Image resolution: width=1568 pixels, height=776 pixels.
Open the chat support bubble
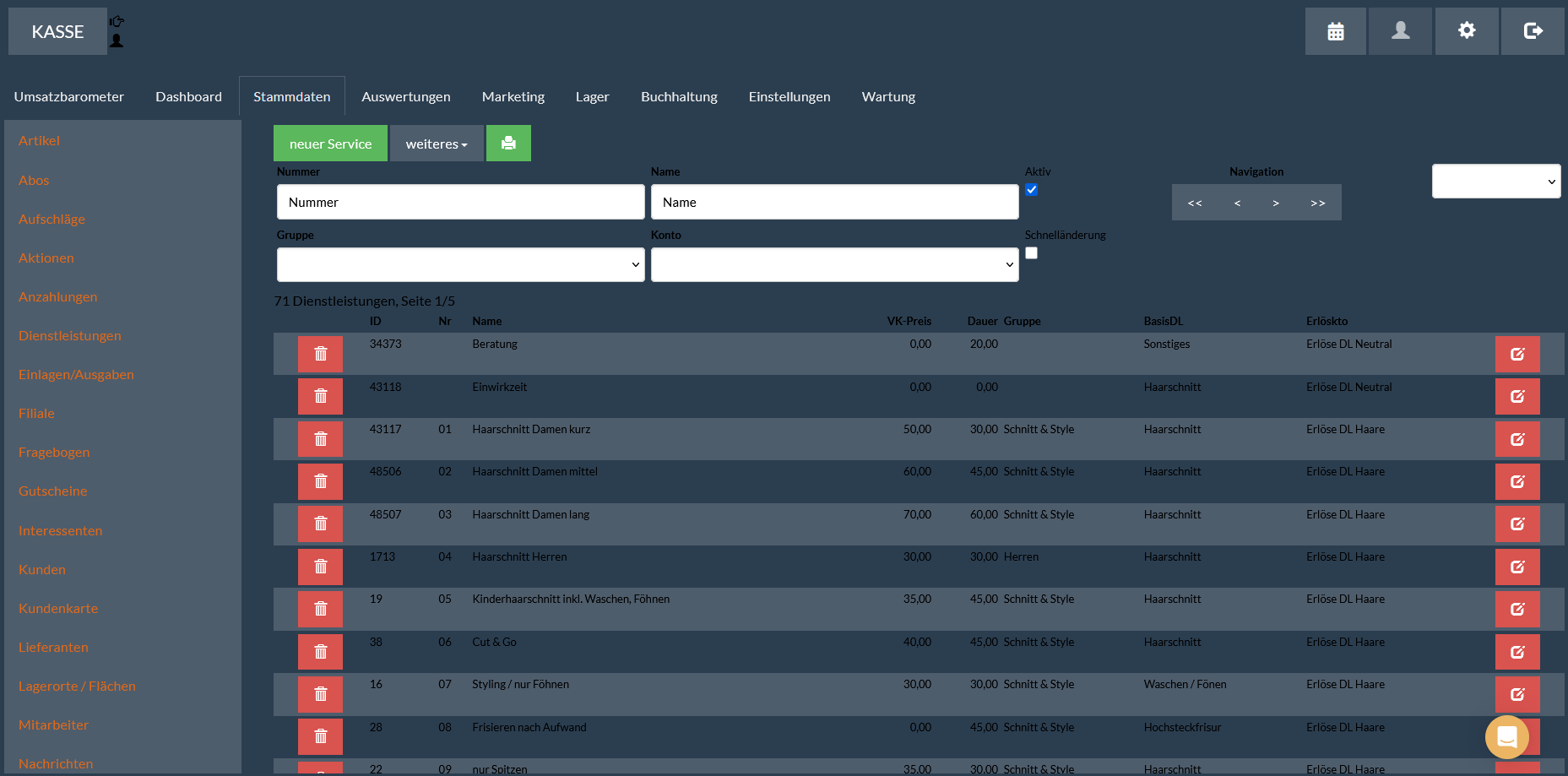[x=1506, y=737]
